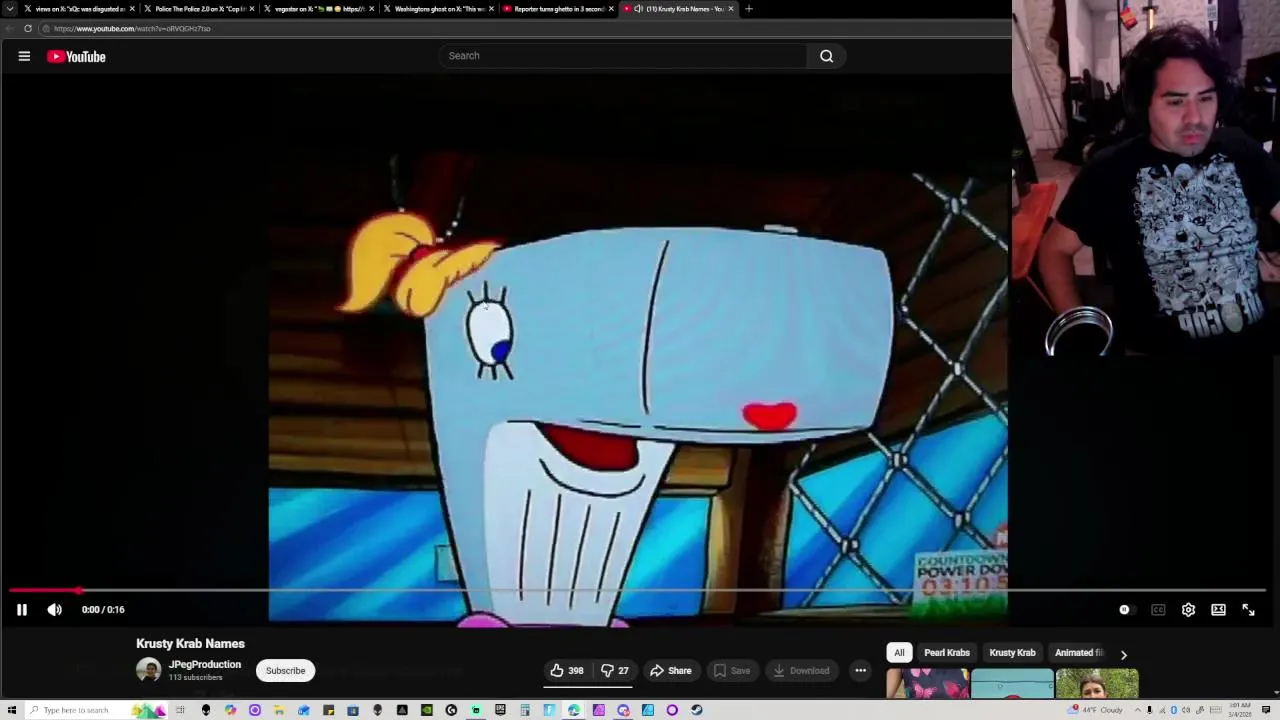Screen dimensions: 1280x720
Task: Open the Sticky Notes taskbar icon
Action: [x=329, y=710]
